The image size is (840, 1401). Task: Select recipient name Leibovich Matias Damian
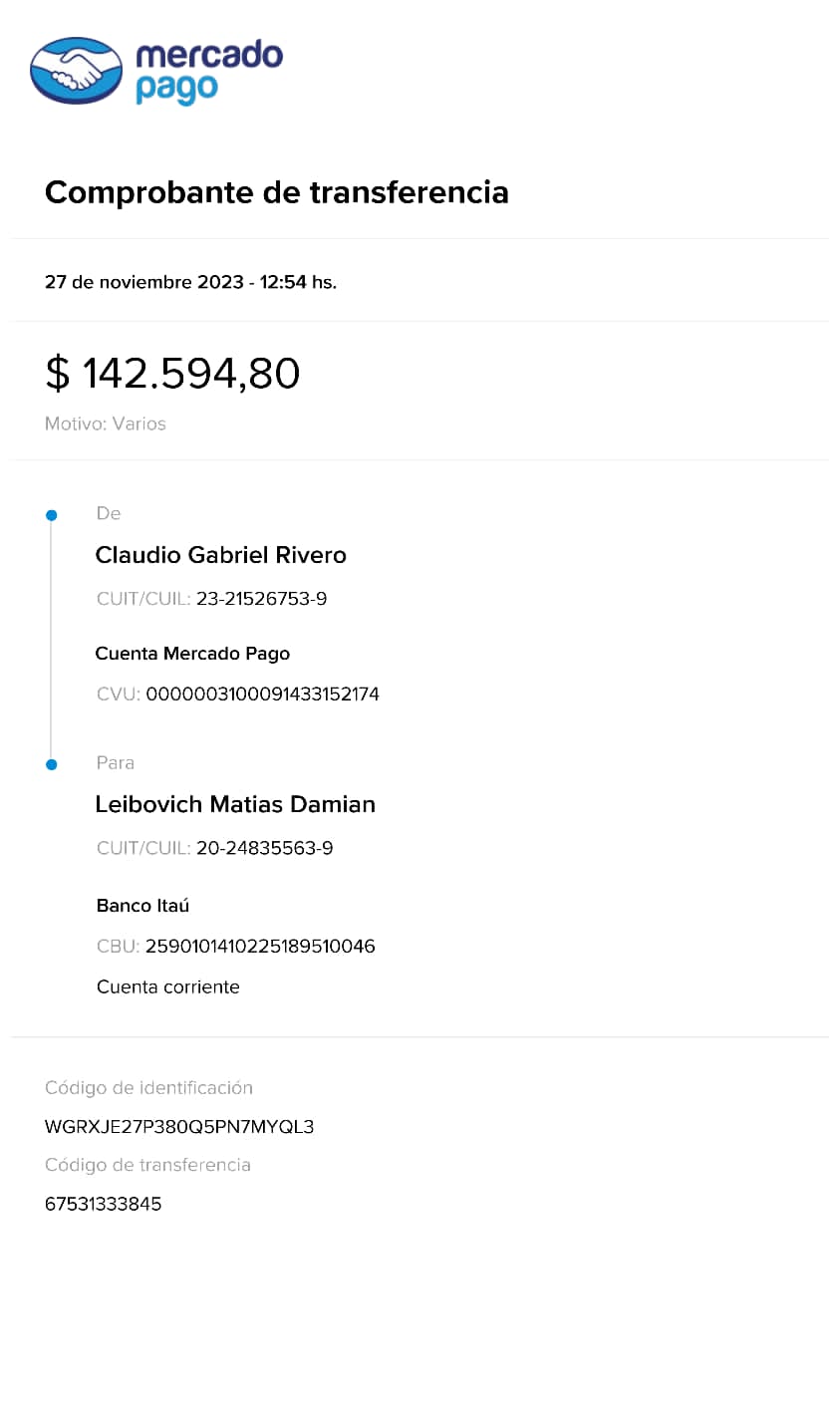235,804
